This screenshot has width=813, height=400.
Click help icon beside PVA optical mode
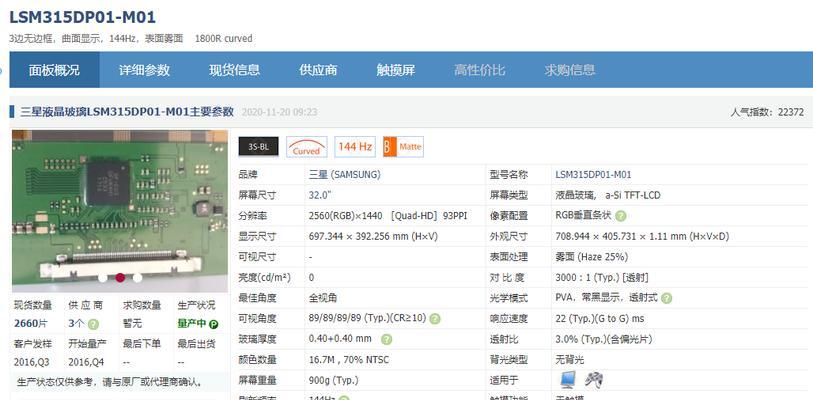tap(667, 298)
